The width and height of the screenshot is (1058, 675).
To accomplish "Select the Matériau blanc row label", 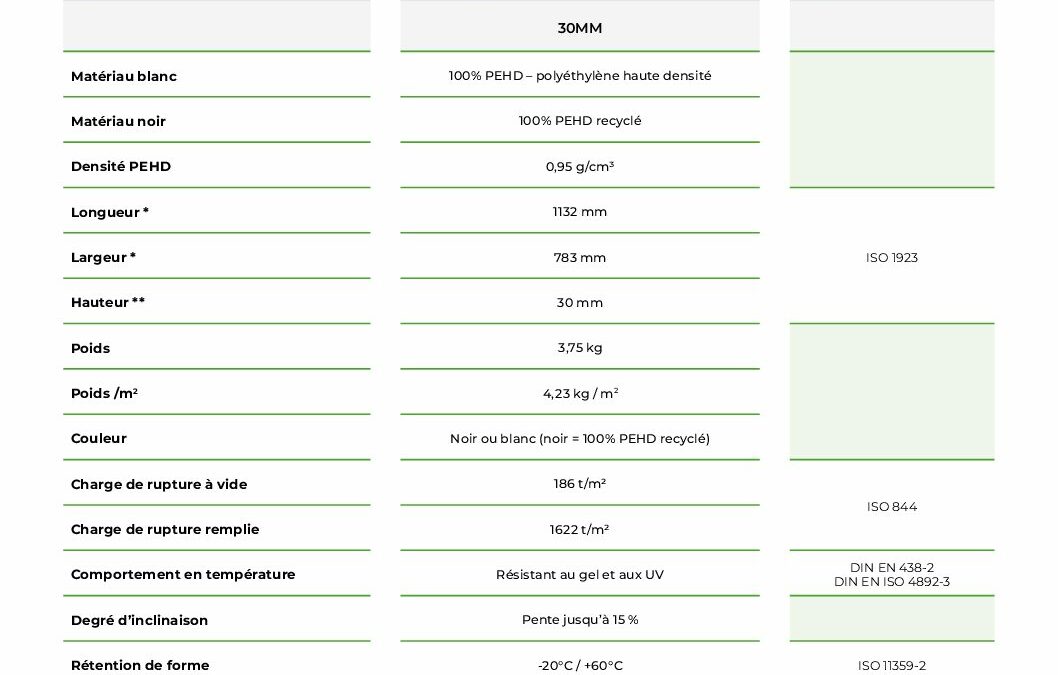I will pos(124,76).
